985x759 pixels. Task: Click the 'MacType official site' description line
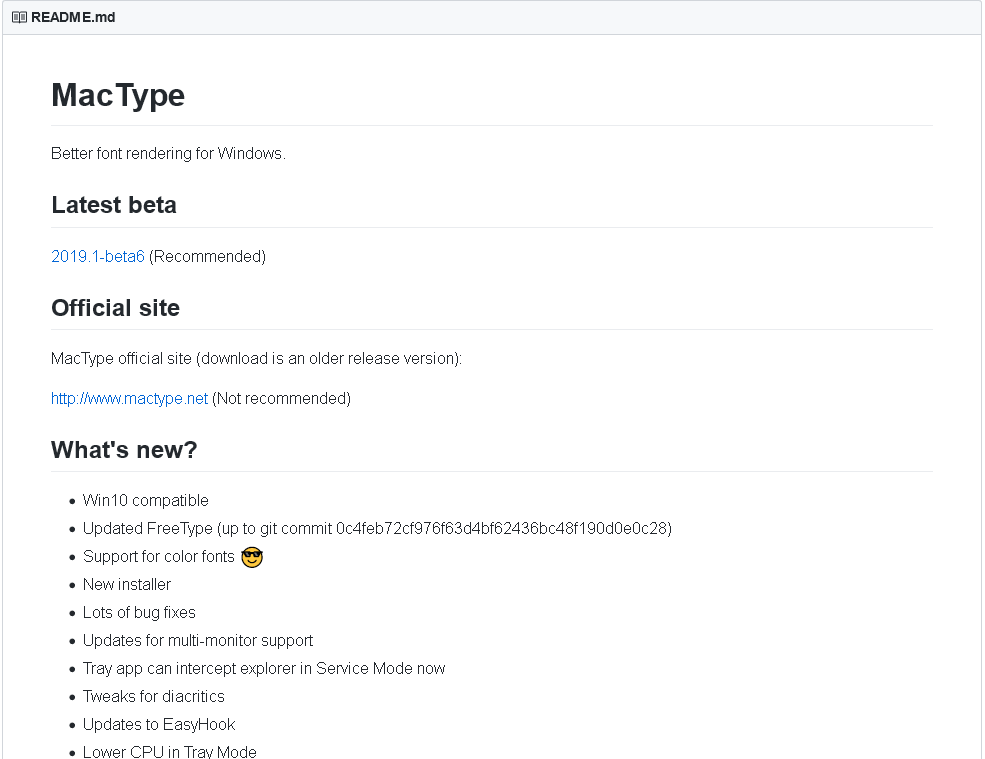[256, 358]
